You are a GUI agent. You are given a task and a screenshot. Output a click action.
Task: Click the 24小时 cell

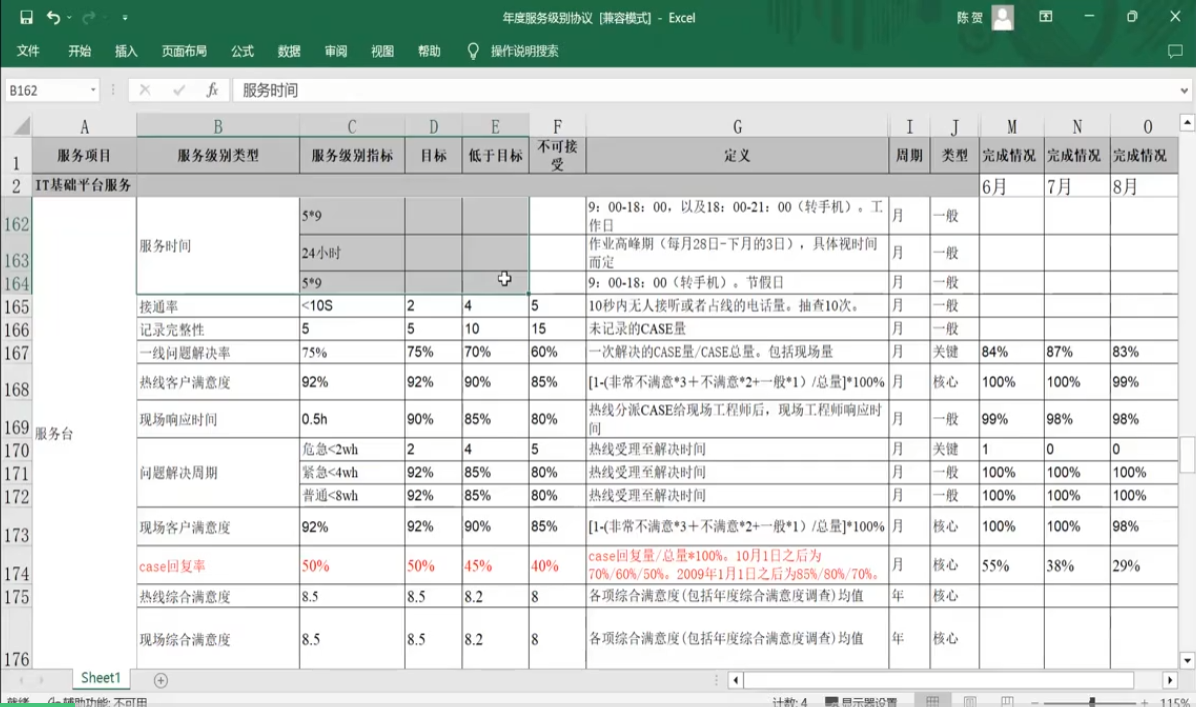(352, 252)
